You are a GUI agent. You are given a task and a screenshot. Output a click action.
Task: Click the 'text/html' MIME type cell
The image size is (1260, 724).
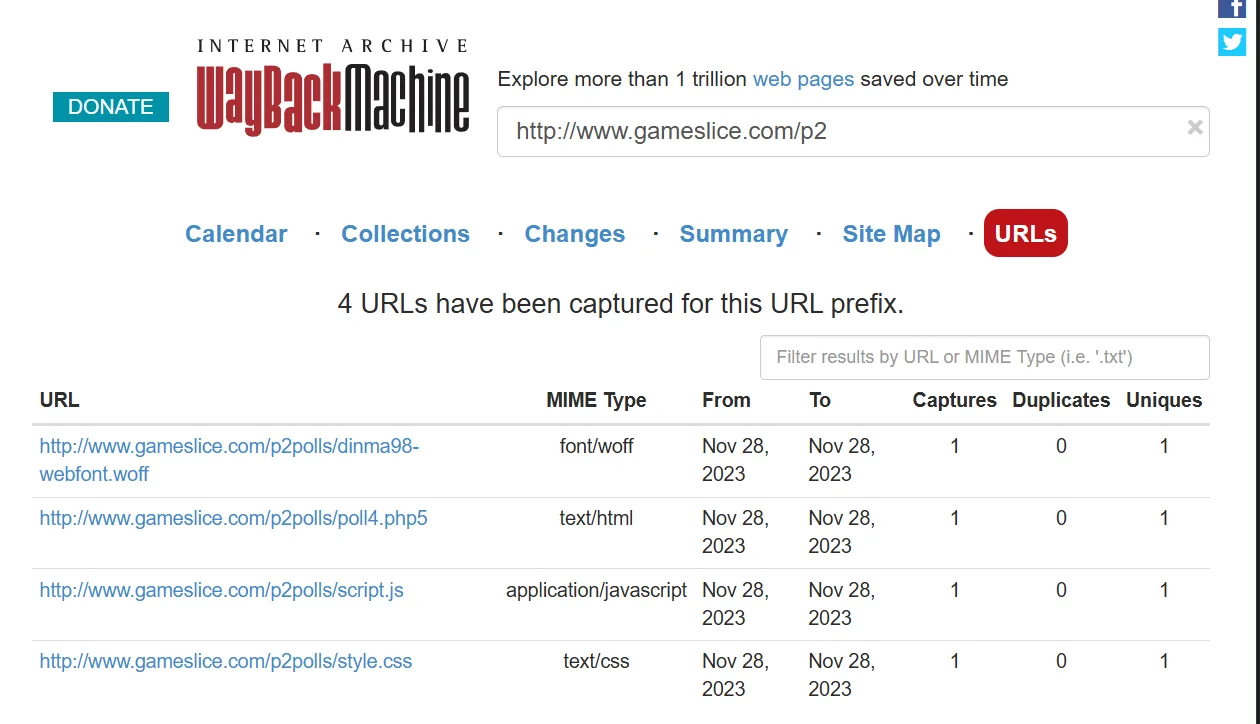(596, 518)
